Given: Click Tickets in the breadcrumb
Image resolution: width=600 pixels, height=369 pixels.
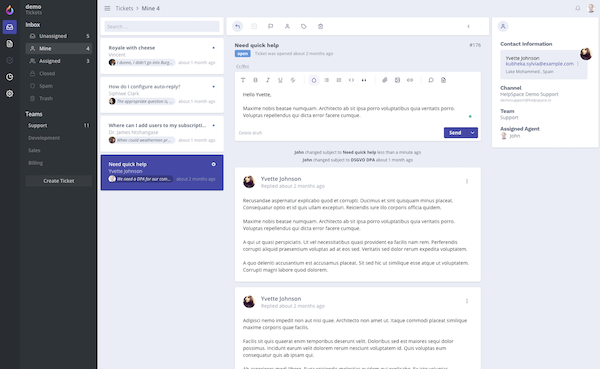Looking at the screenshot, I should [124, 8].
